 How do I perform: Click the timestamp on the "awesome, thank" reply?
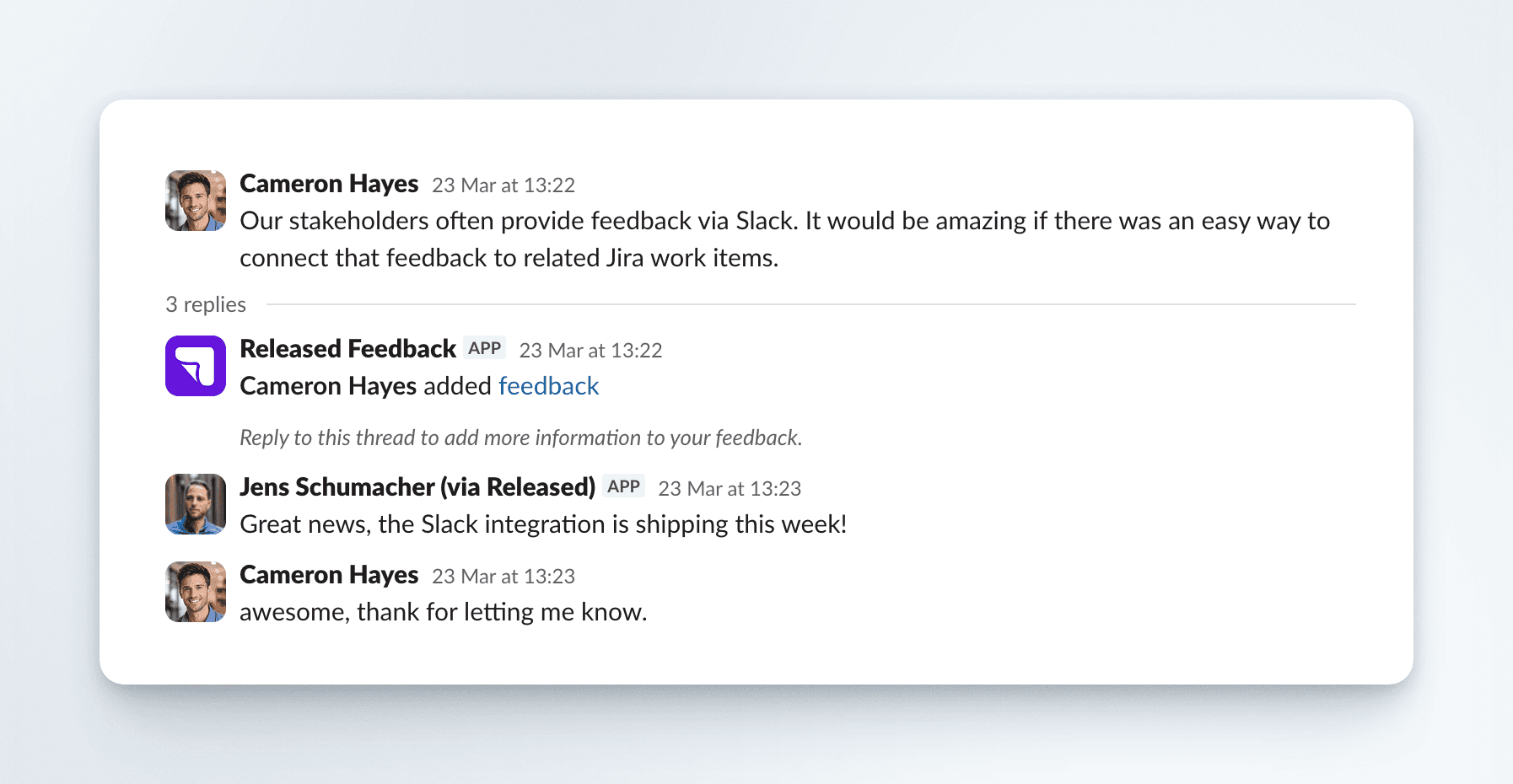coord(503,577)
